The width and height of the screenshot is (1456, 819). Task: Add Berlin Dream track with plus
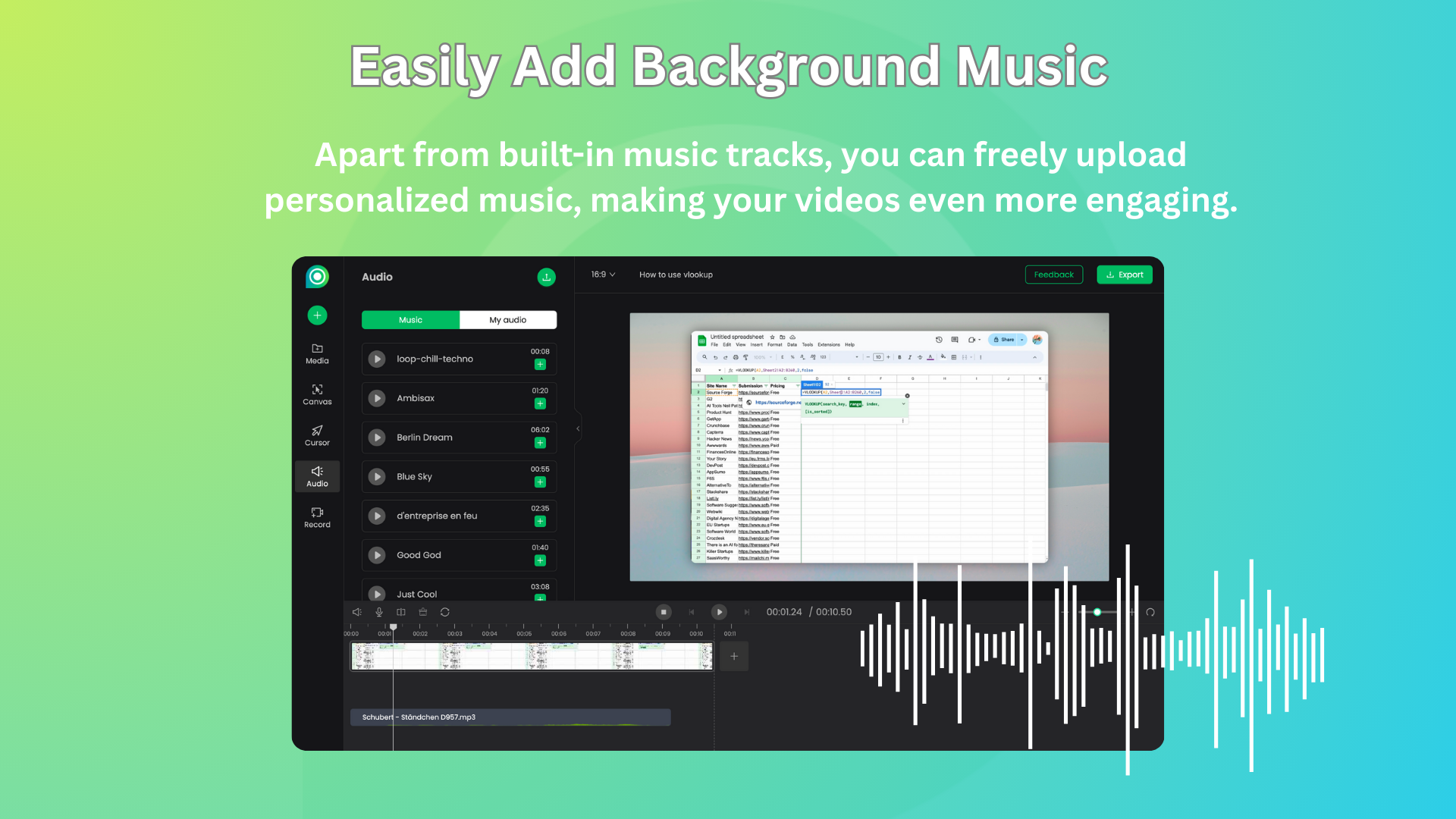tap(540, 443)
